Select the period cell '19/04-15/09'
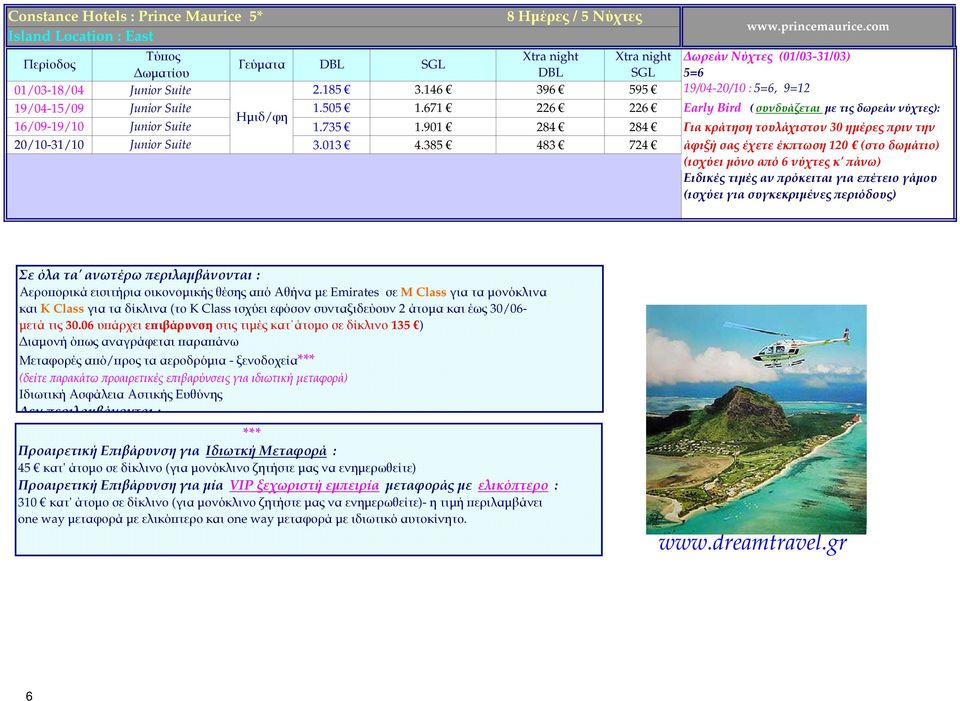Image resolution: width=960 pixels, height=701 pixels. pyautogui.click(x=49, y=108)
